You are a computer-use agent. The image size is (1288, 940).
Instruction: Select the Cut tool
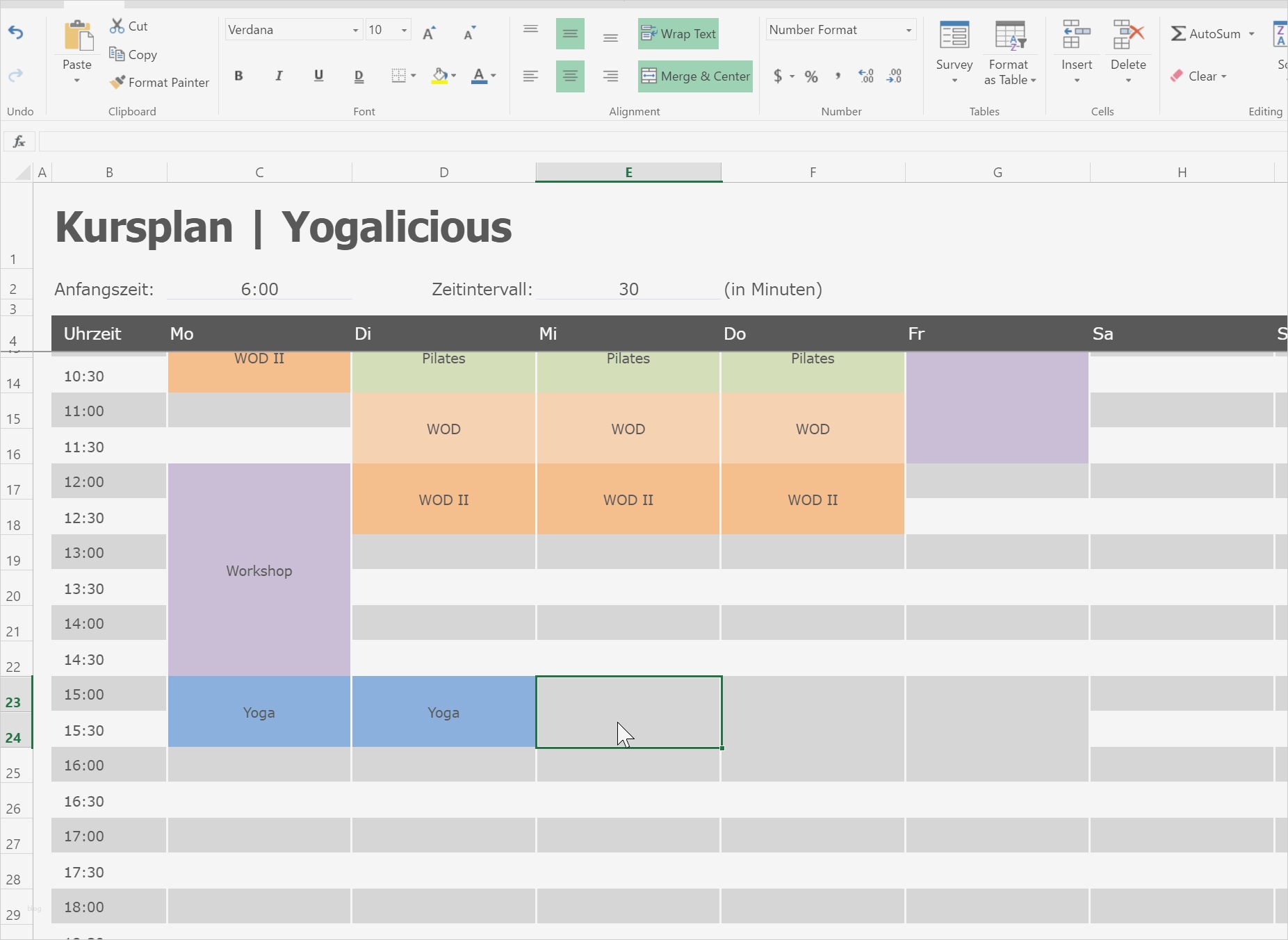[129, 26]
